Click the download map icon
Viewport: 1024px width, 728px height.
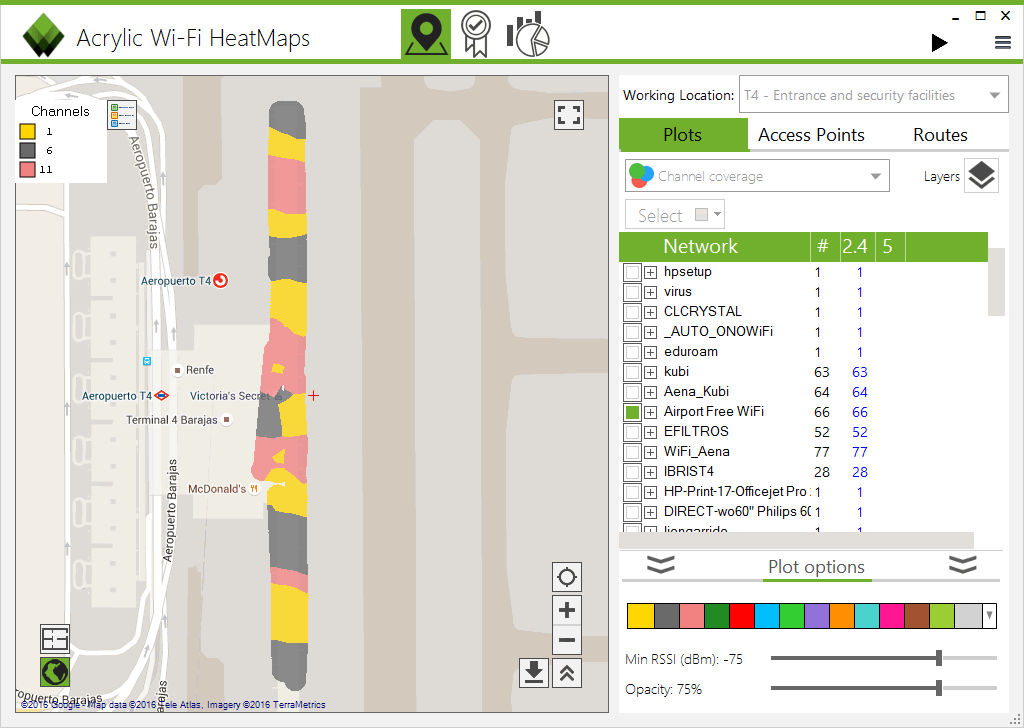[x=534, y=673]
